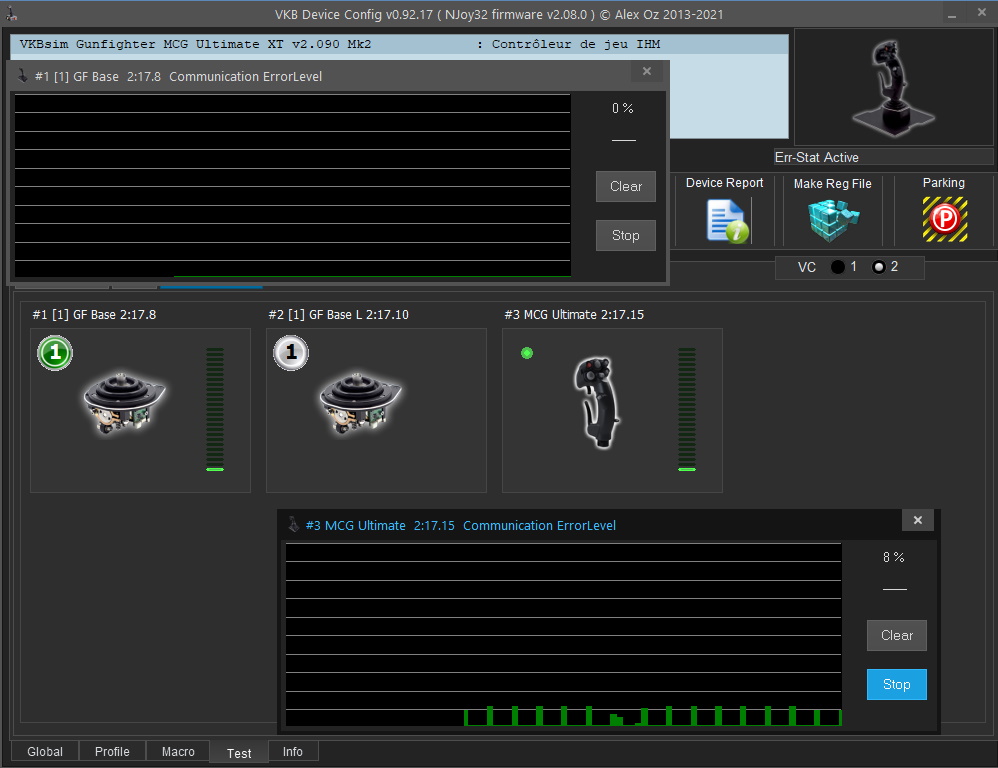Switch to the Profile tab

tap(112, 751)
